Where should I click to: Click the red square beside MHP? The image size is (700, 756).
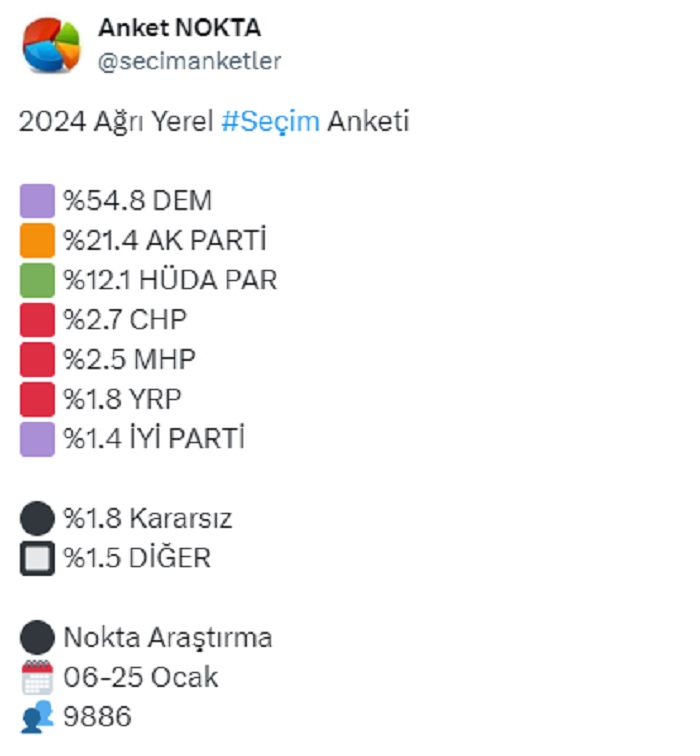[x=37, y=359]
